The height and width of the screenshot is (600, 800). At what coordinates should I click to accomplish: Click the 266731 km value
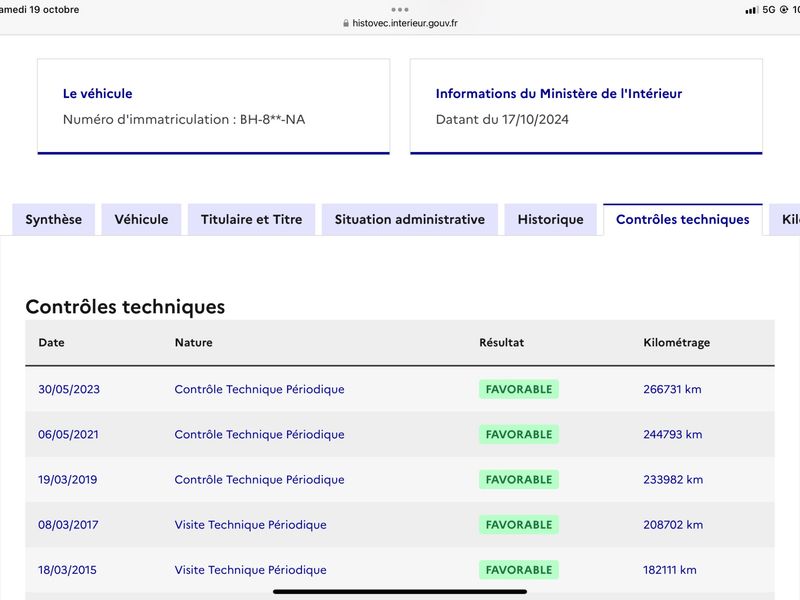point(672,389)
